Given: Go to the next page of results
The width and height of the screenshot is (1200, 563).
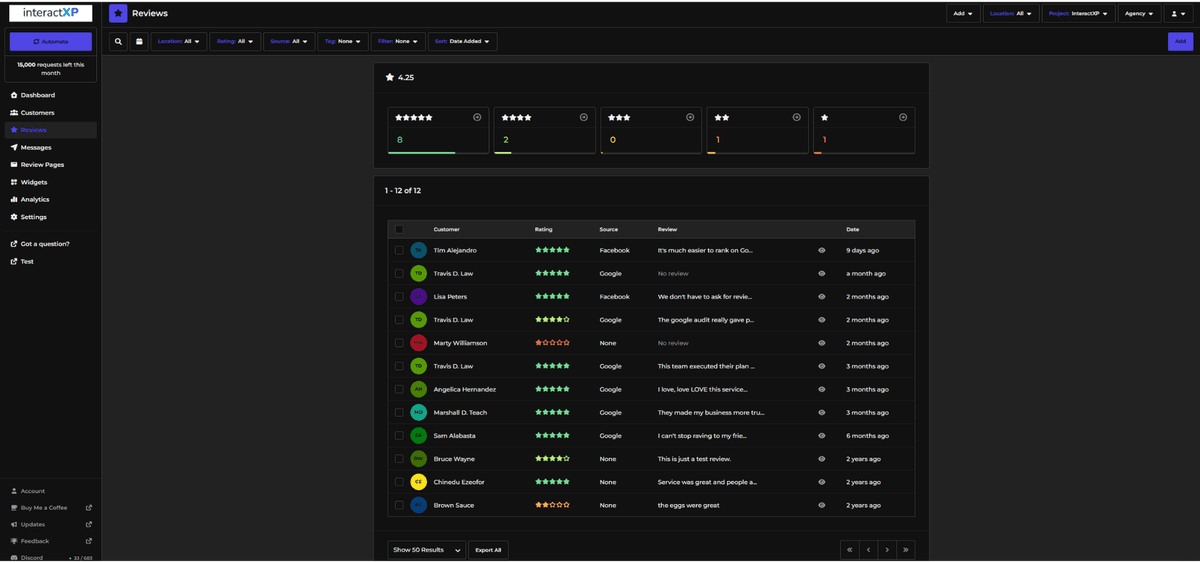Looking at the screenshot, I should (887, 550).
